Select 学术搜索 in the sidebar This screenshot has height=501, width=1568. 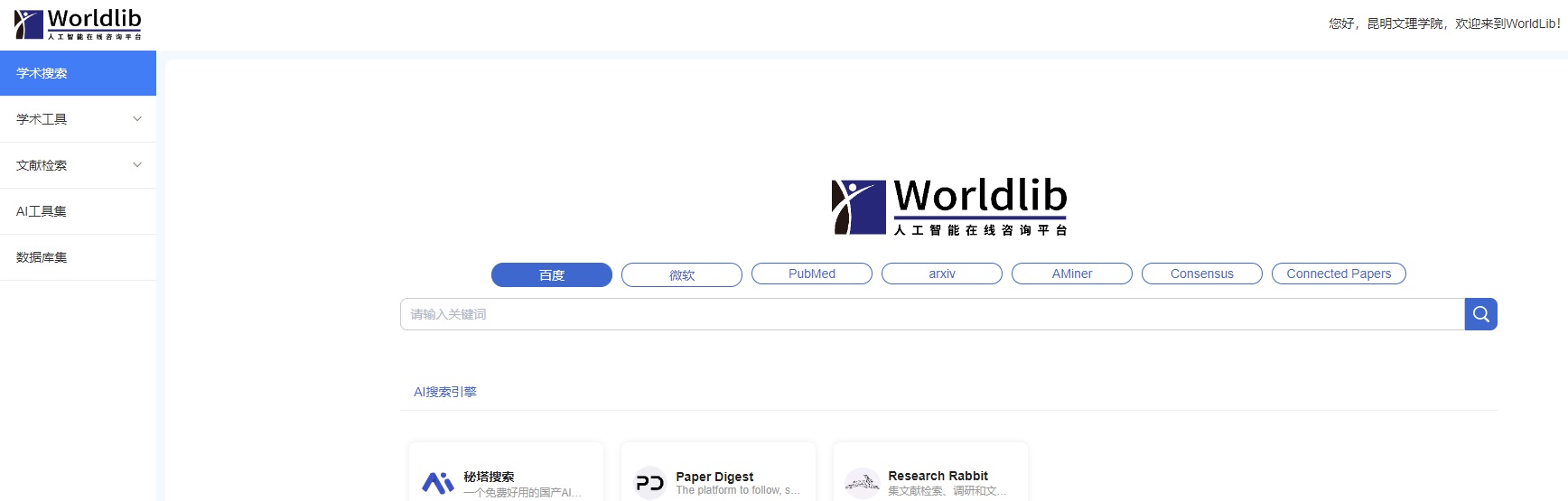pyautogui.click(x=78, y=73)
